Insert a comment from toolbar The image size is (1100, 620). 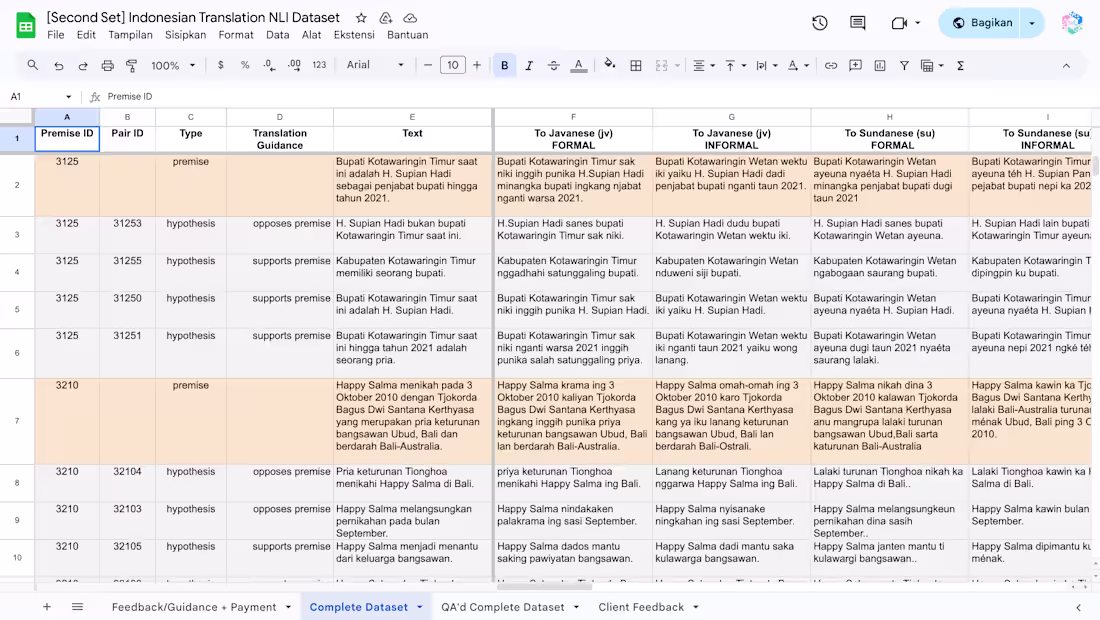point(855,65)
